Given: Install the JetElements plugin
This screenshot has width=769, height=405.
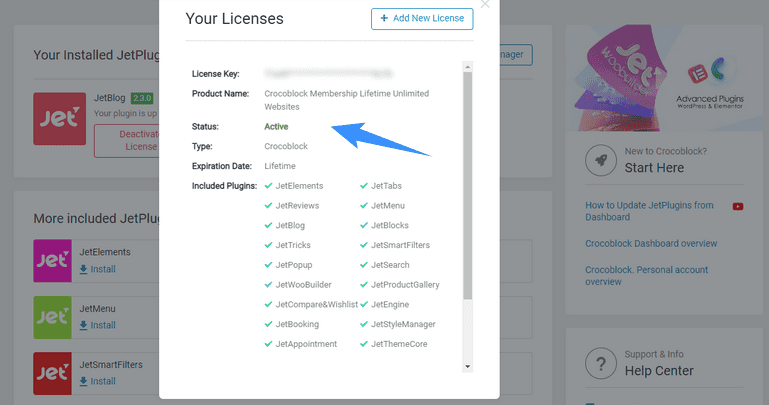Looking at the screenshot, I should [x=98, y=270].
